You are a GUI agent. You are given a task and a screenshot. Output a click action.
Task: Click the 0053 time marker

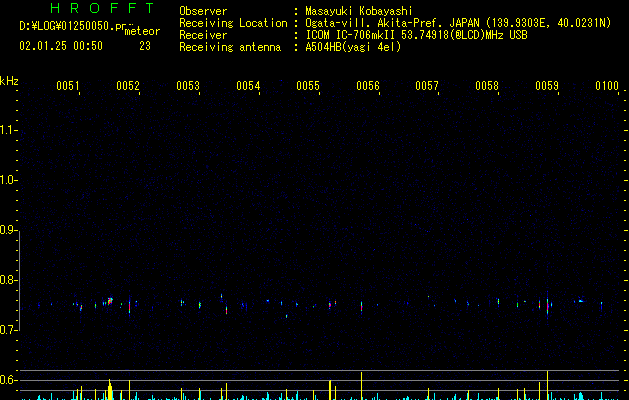click(x=188, y=86)
